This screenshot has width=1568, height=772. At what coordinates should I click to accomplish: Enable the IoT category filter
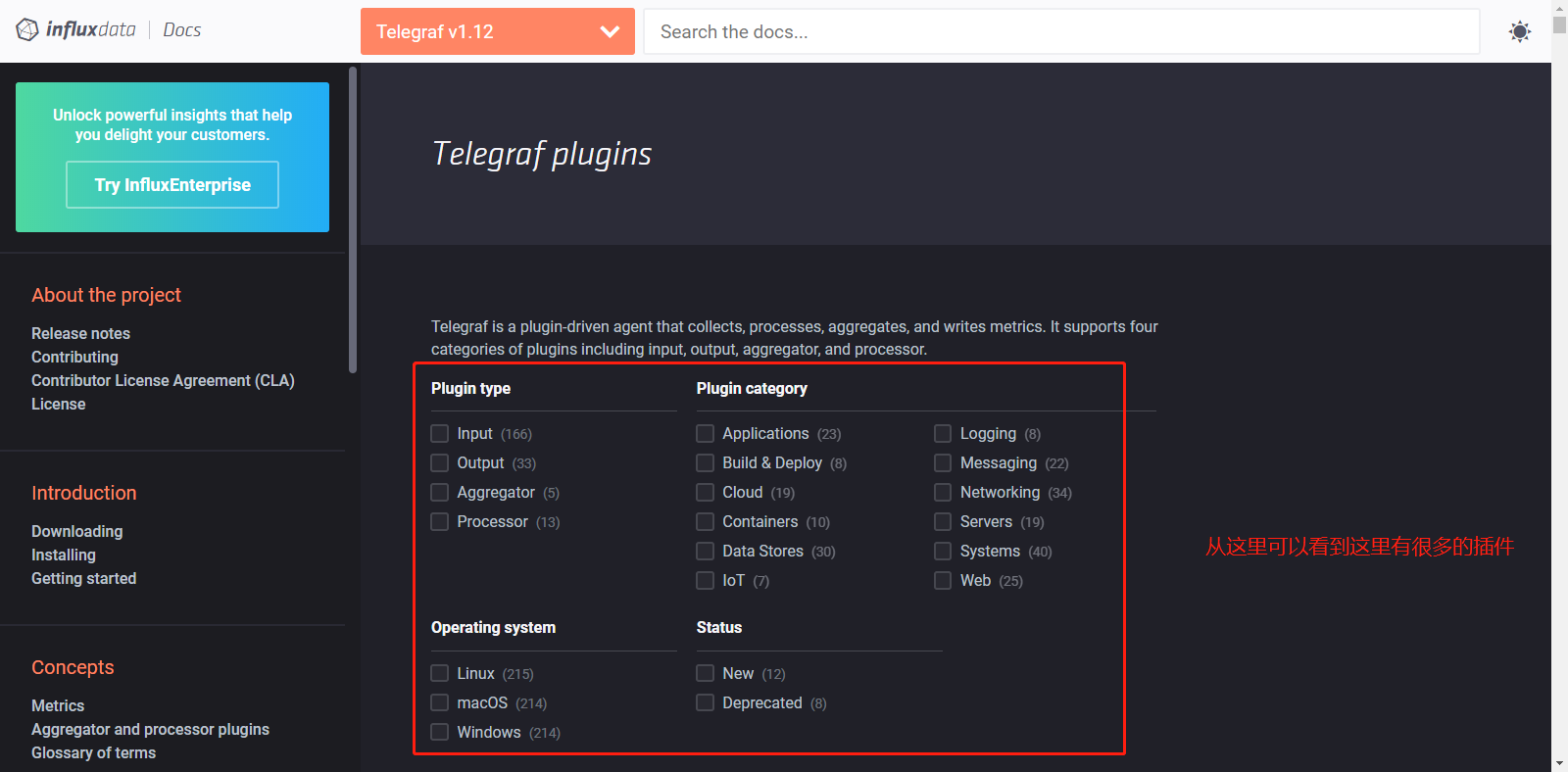click(706, 580)
